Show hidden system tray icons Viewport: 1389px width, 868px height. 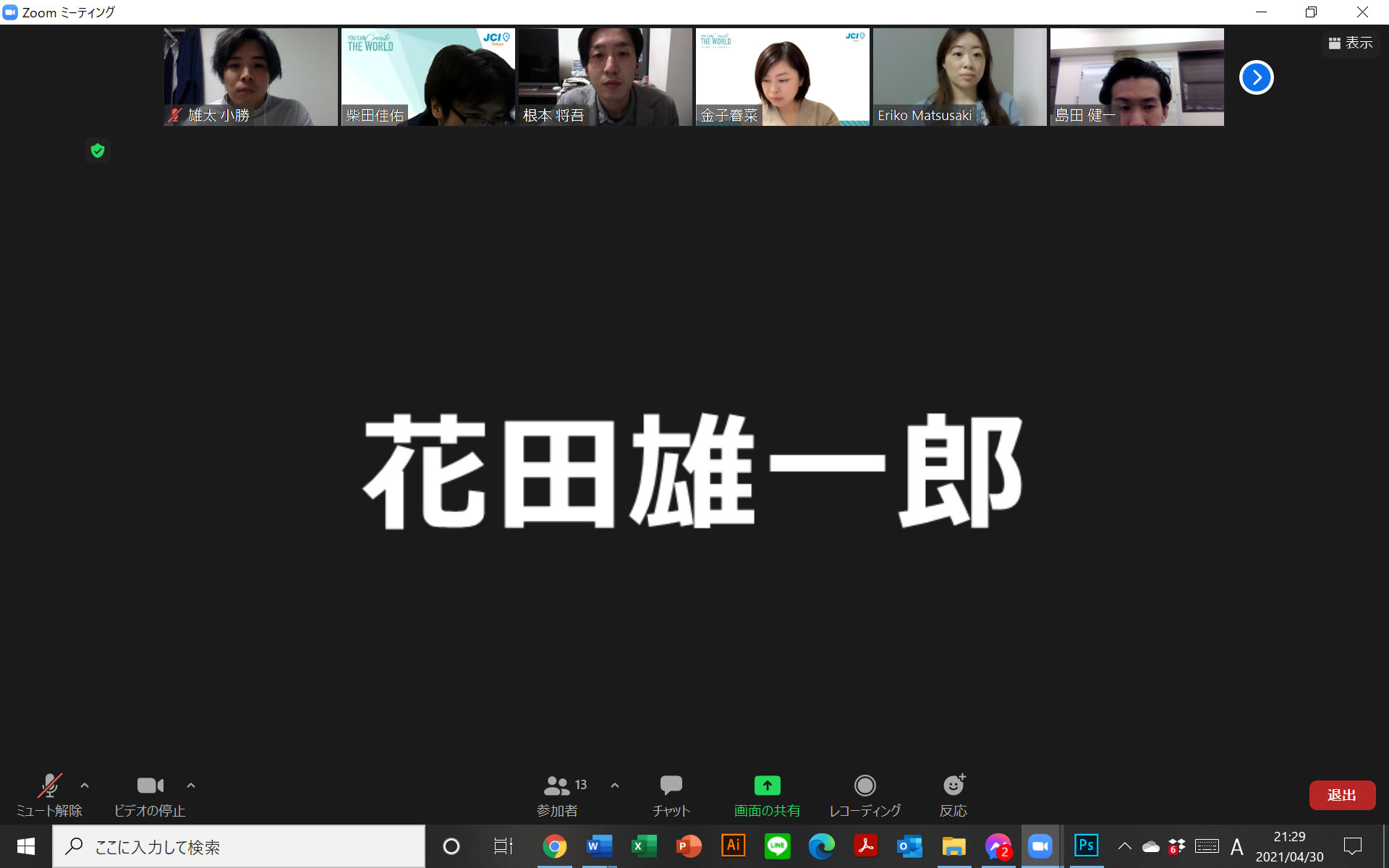[x=1124, y=846]
